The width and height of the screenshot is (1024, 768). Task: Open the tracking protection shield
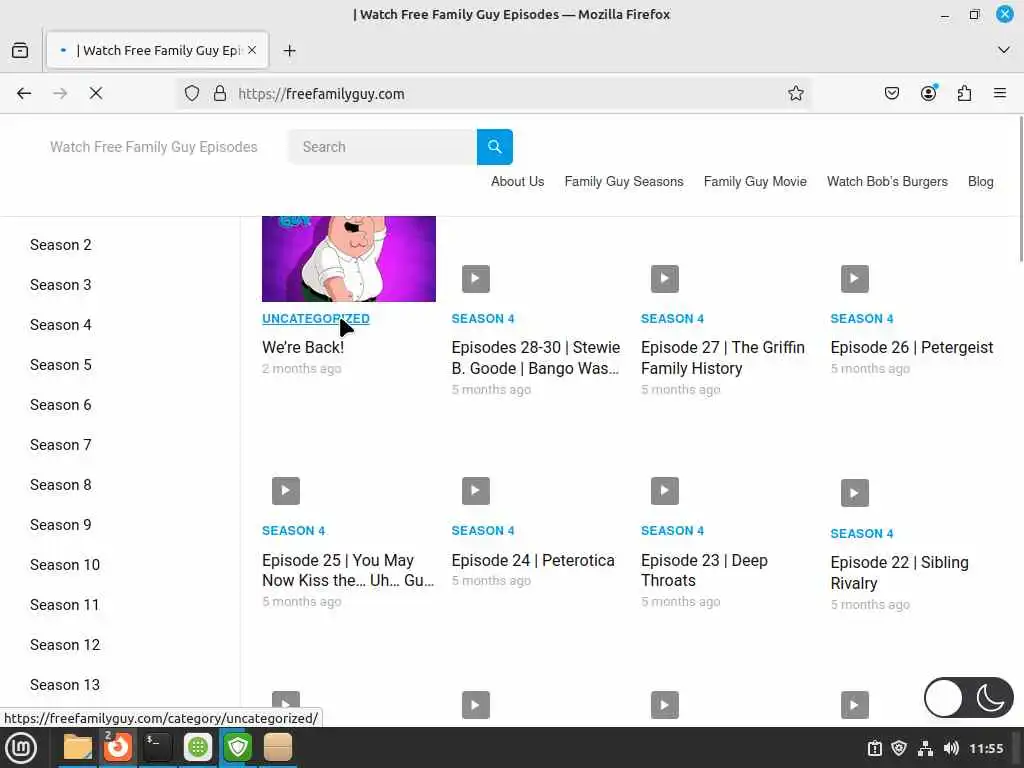click(191, 93)
